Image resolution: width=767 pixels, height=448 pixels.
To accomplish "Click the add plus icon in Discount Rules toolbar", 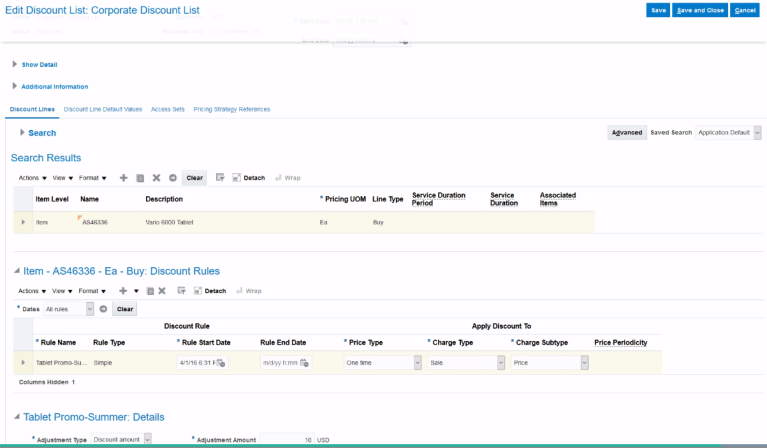I will 123,291.
